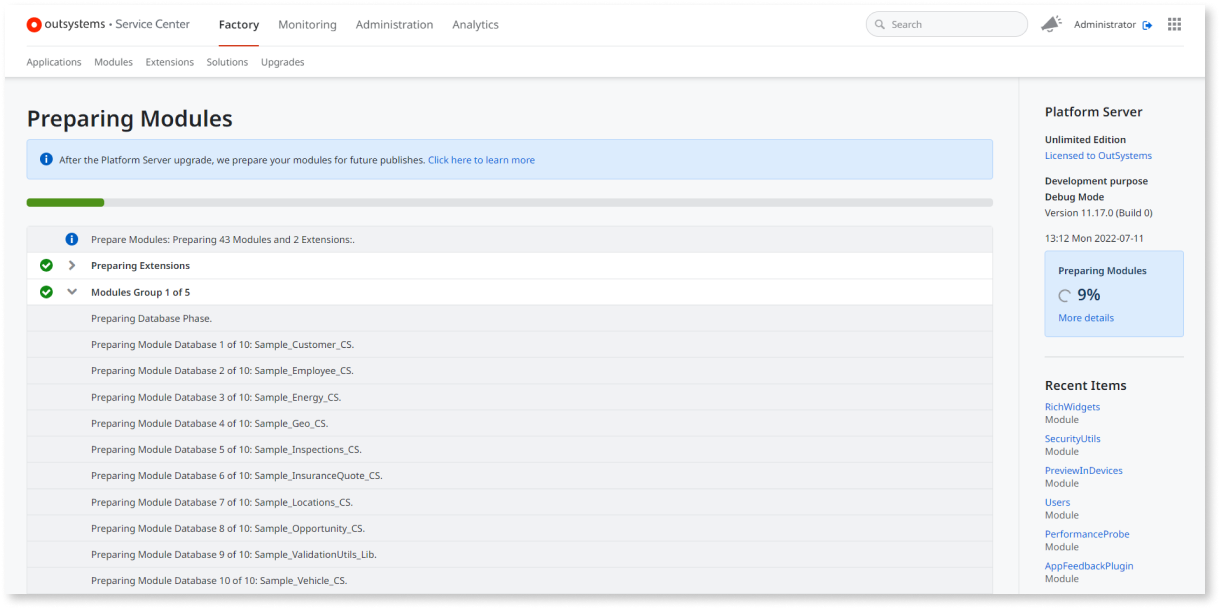
Task: Click the 'Click here to learn more' link
Action: click(x=481, y=159)
